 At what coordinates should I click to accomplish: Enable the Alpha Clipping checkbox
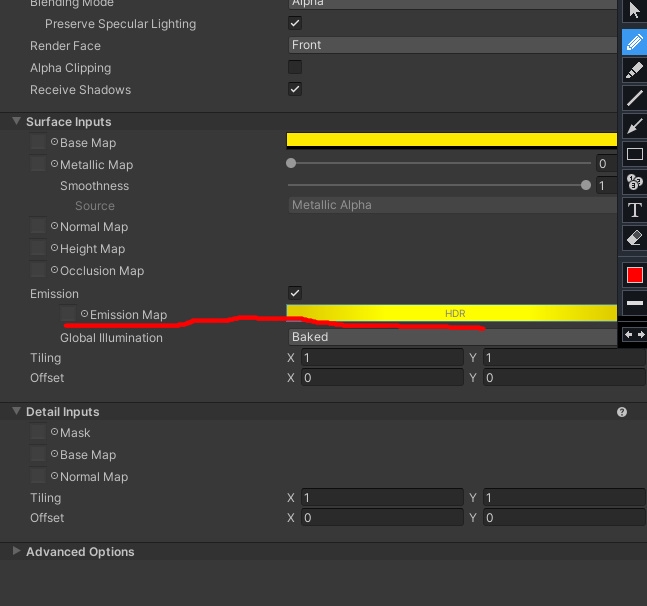click(x=295, y=67)
